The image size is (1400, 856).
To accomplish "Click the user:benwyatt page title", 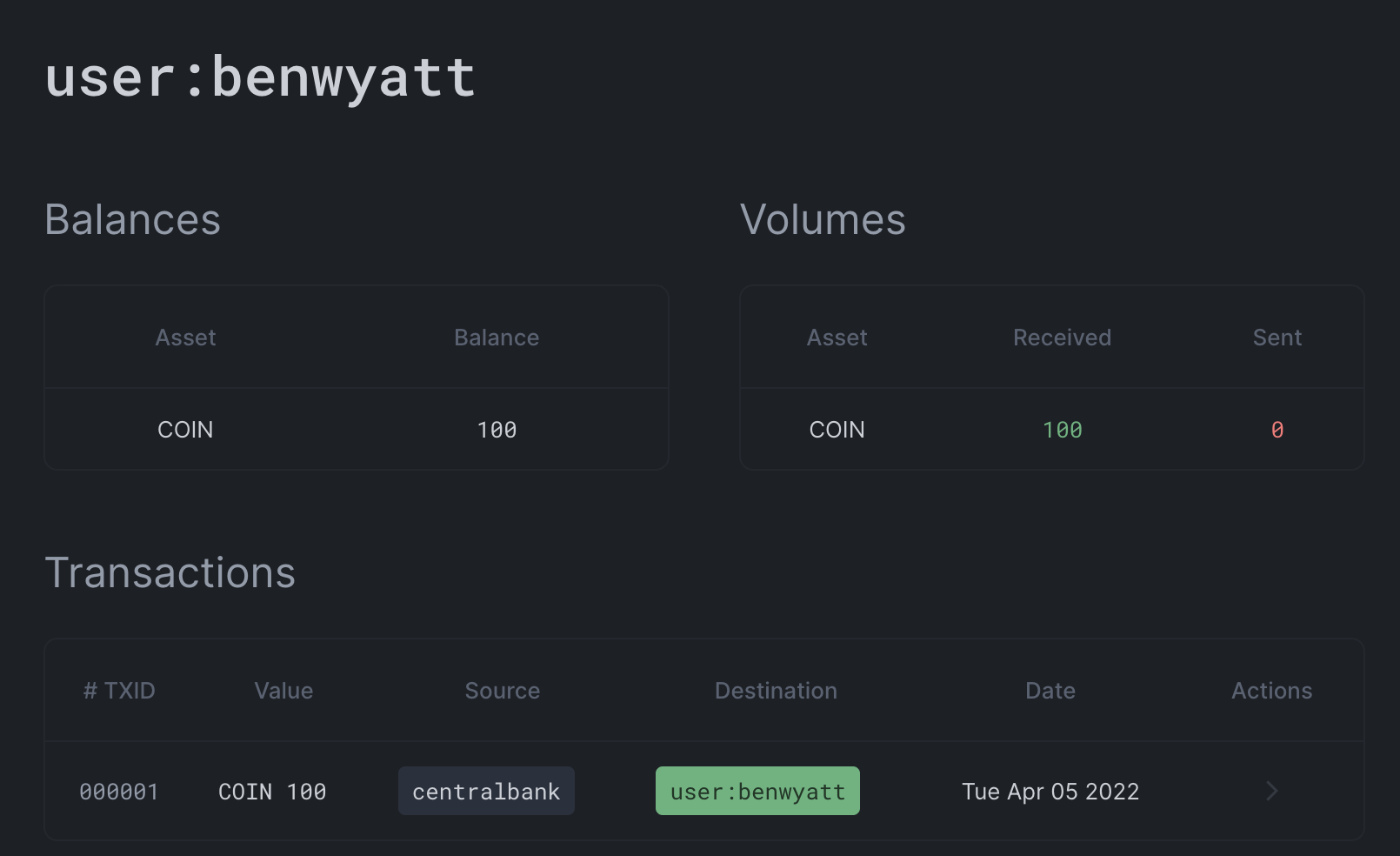I will (x=260, y=77).
